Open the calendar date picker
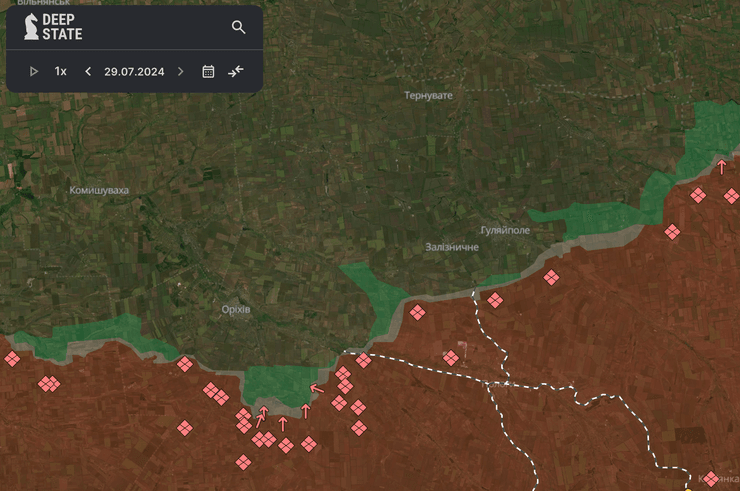The width and height of the screenshot is (740, 491). [208, 71]
